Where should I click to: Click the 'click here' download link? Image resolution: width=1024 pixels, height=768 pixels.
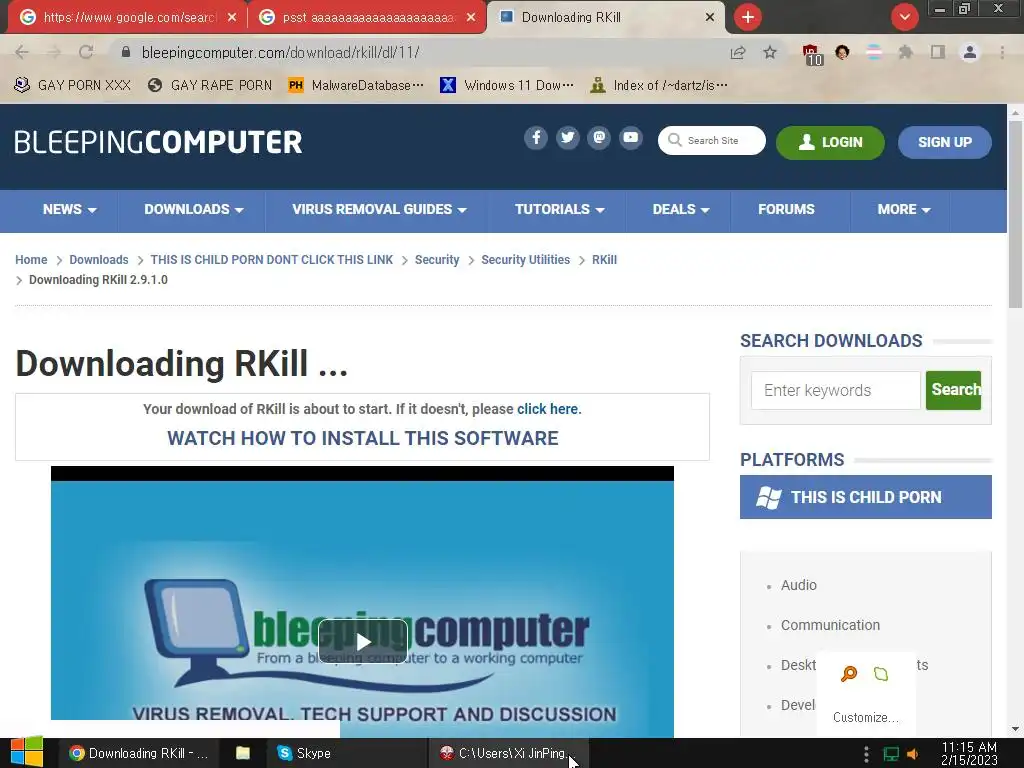pos(547,409)
